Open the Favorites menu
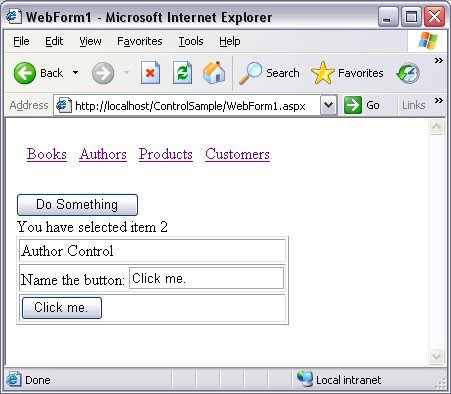Image resolution: width=451 pixels, height=394 pixels. (x=140, y=41)
